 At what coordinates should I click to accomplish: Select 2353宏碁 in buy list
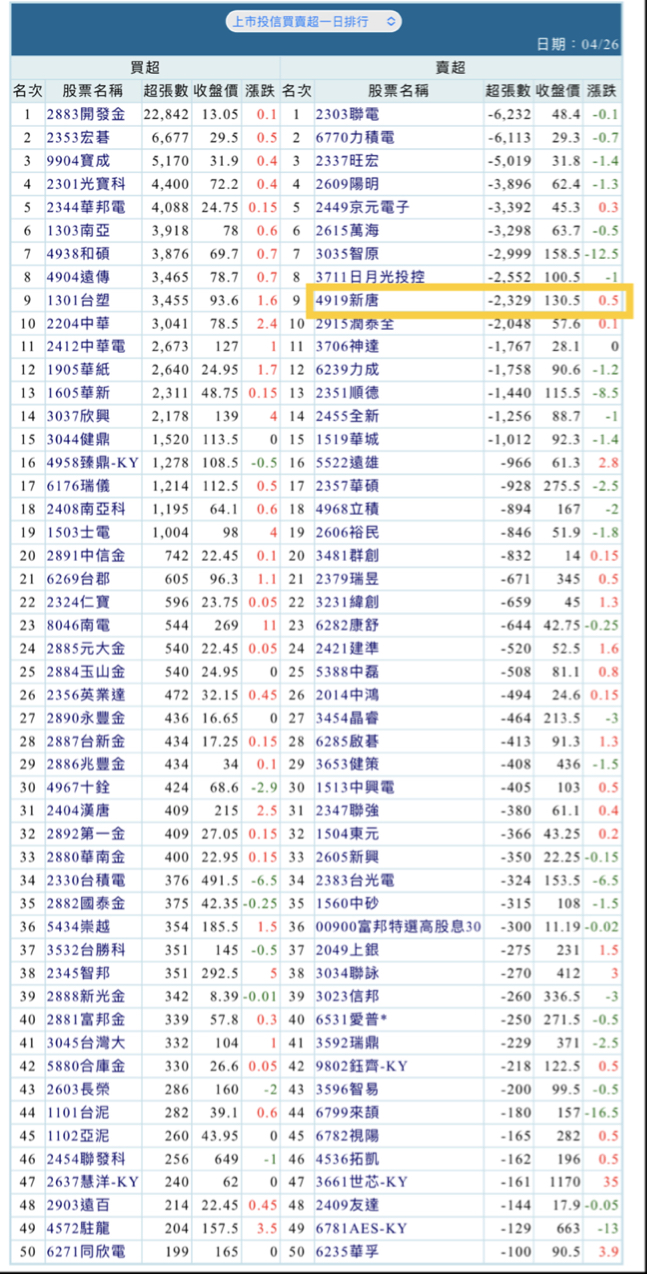pyautogui.click(x=76, y=137)
